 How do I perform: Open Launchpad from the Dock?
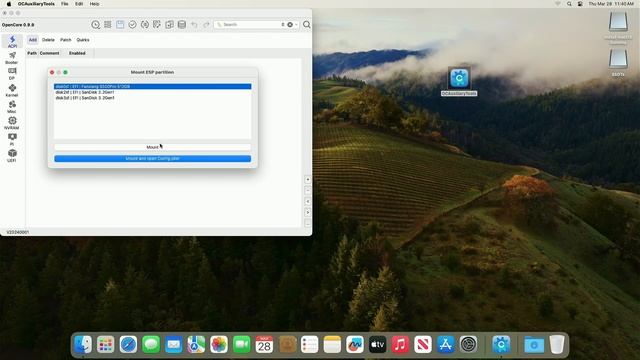coord(105,345)
